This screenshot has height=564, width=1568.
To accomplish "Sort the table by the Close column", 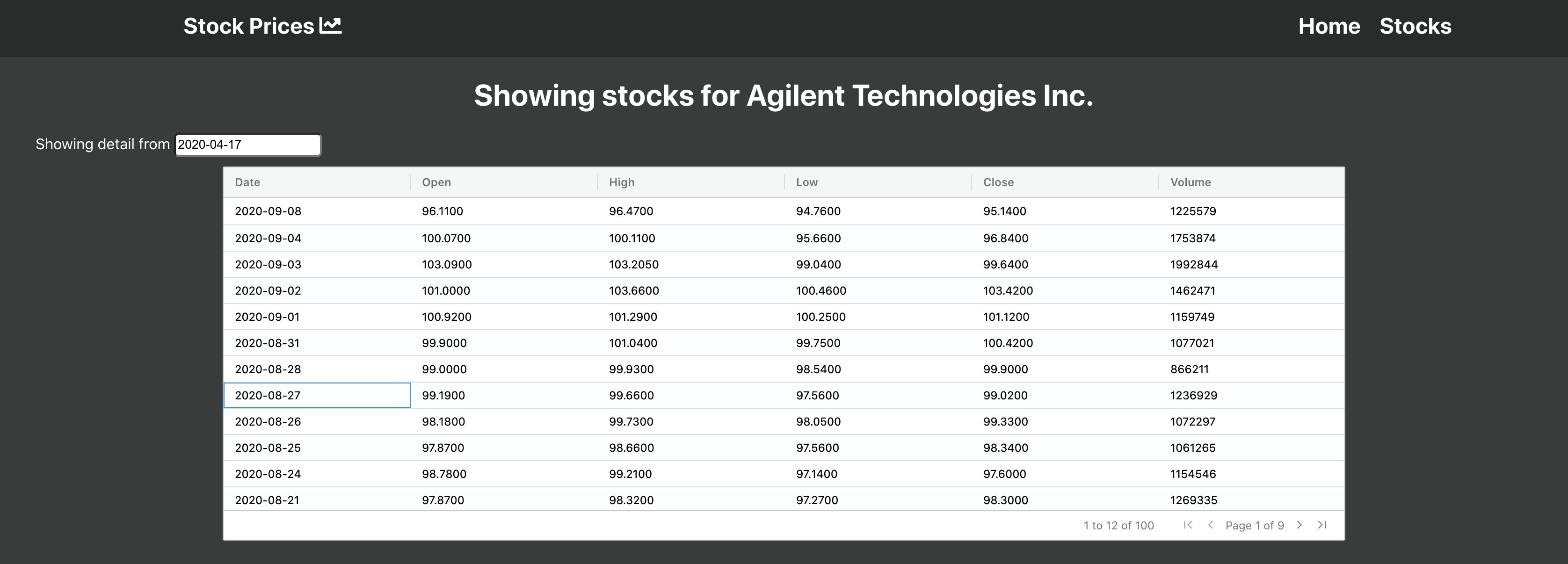I will pyautogui.click(x=998, y=182).
